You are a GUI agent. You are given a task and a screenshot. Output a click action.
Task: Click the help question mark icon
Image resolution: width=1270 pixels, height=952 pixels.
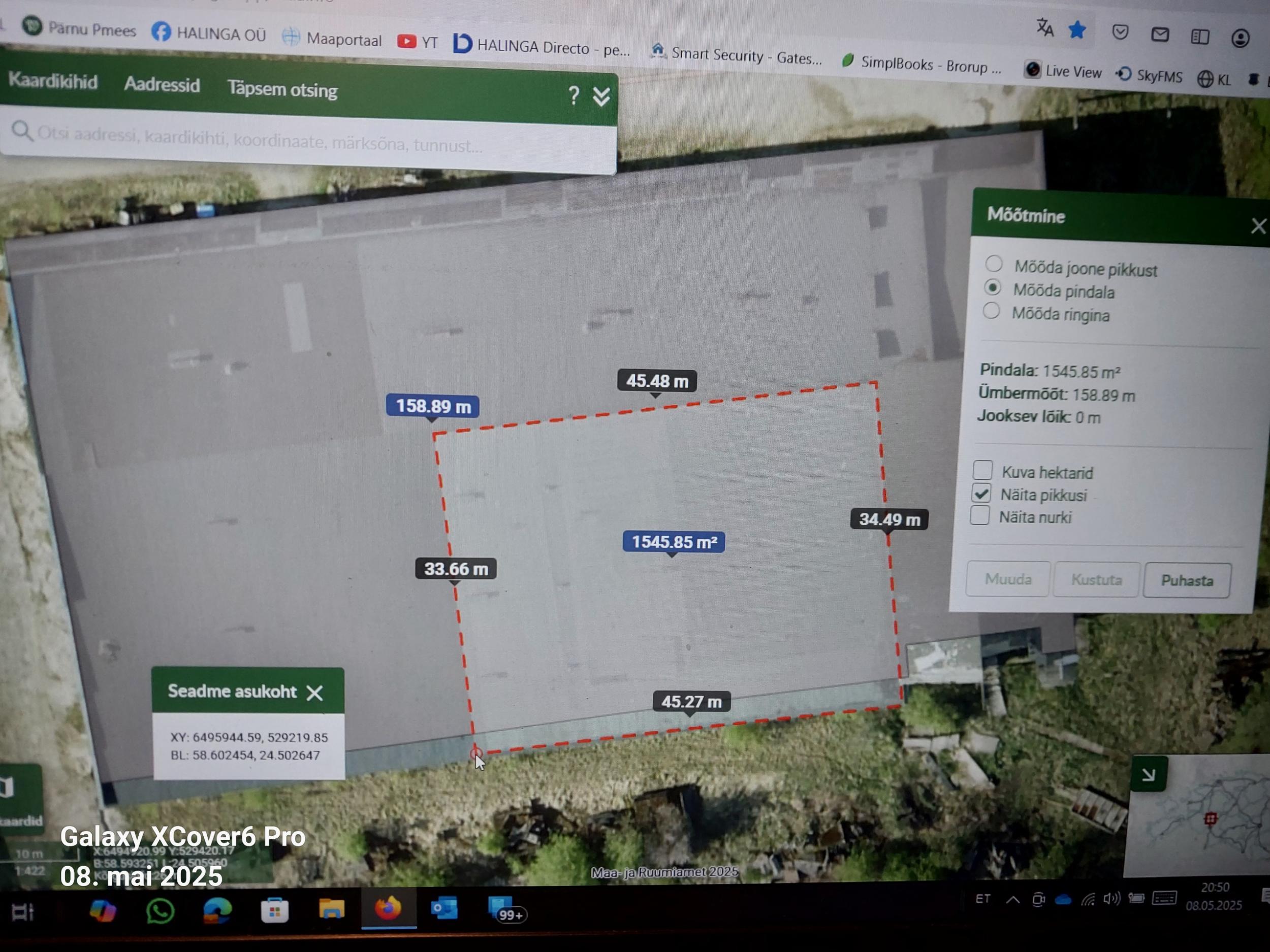tap(573, 95)
